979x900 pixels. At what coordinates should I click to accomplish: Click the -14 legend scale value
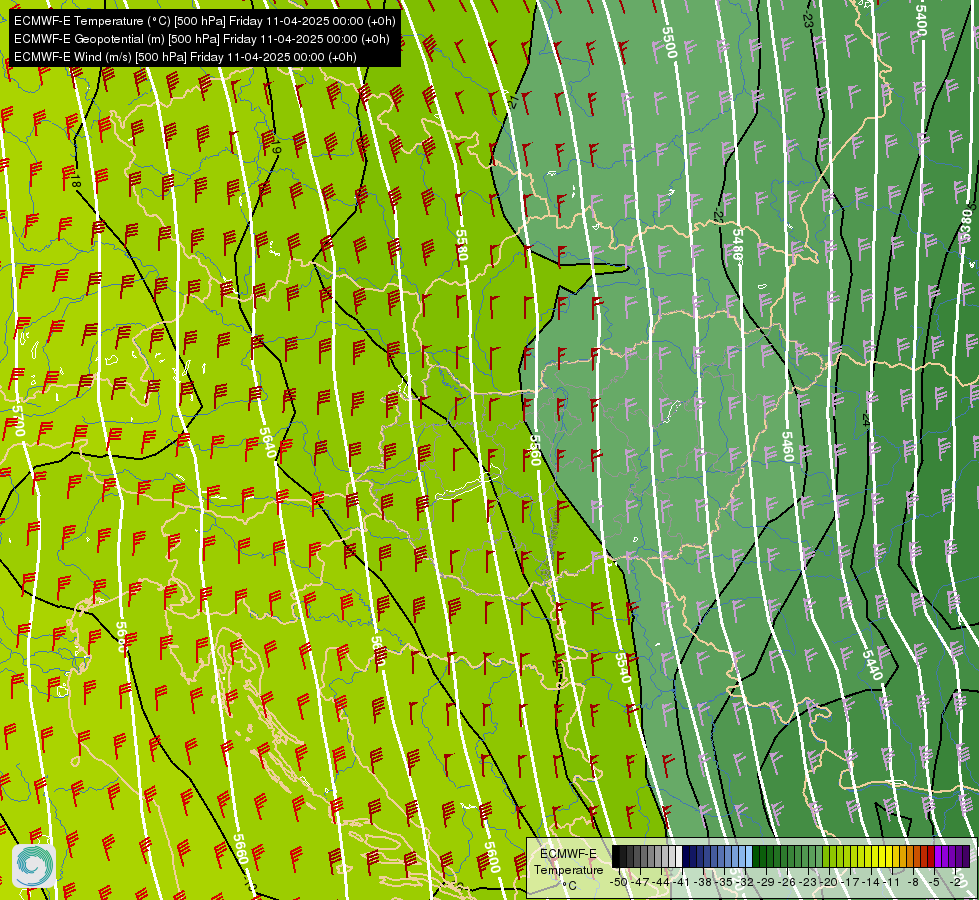pos(870,882)
